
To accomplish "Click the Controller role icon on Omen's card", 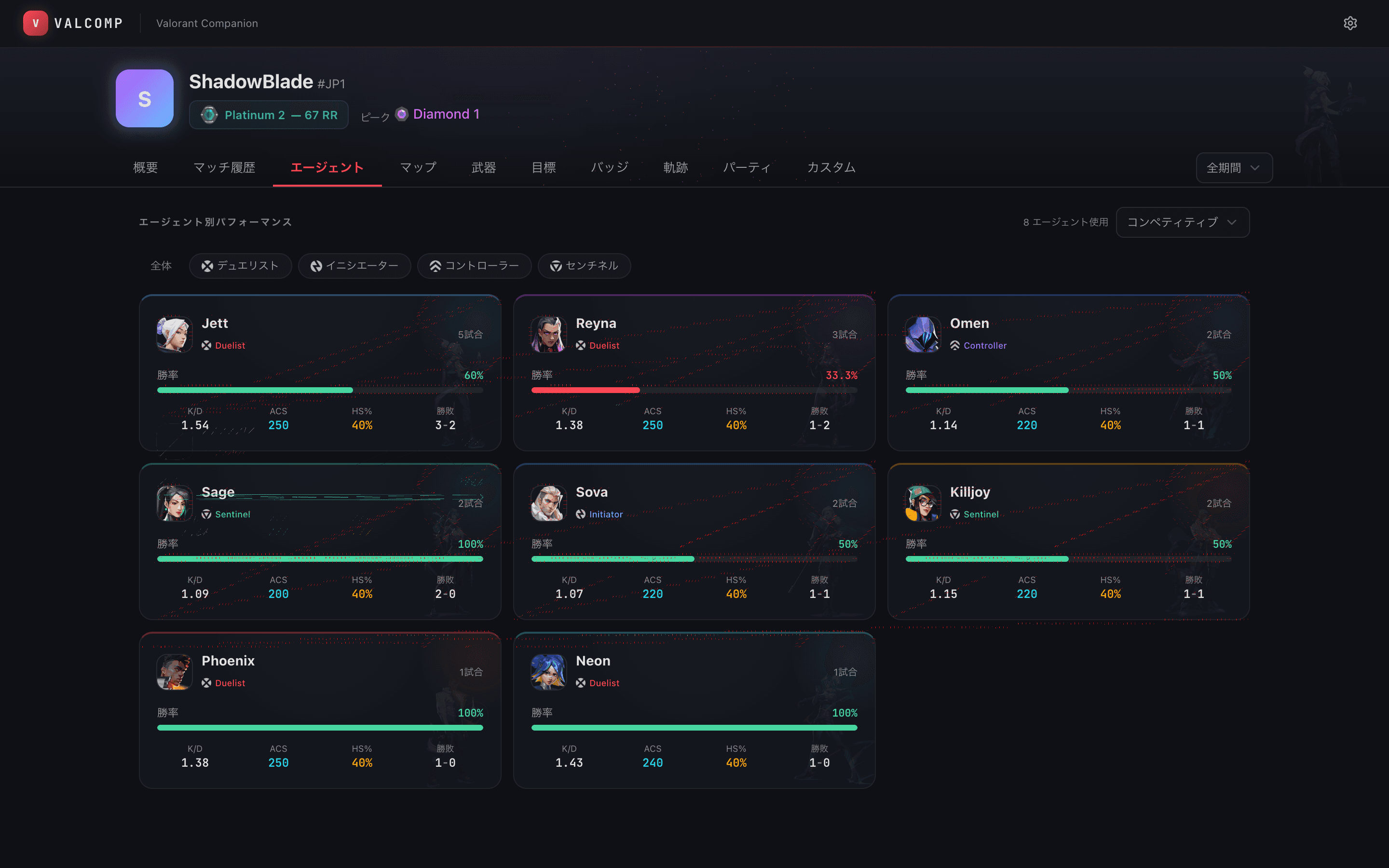I will pos(955,345).
